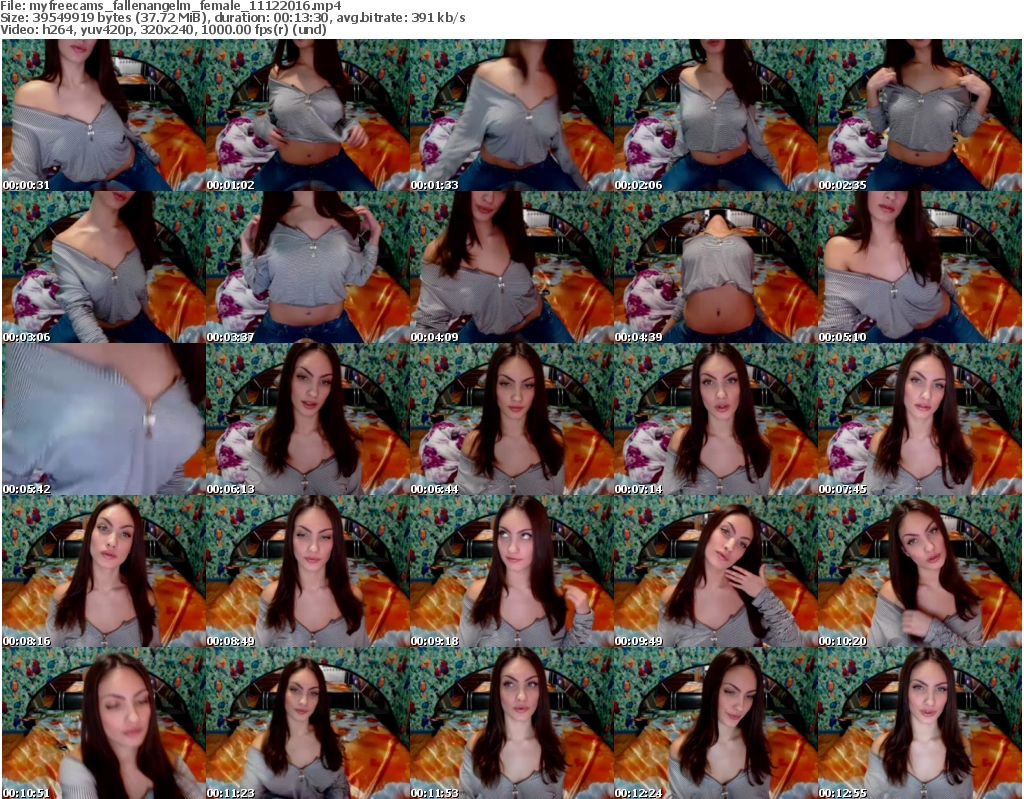Select the thumbnail frame stamped 00:00:31
Viewport: 1024px width, 799px height.
pyautogui.click(x=104, y=115)
